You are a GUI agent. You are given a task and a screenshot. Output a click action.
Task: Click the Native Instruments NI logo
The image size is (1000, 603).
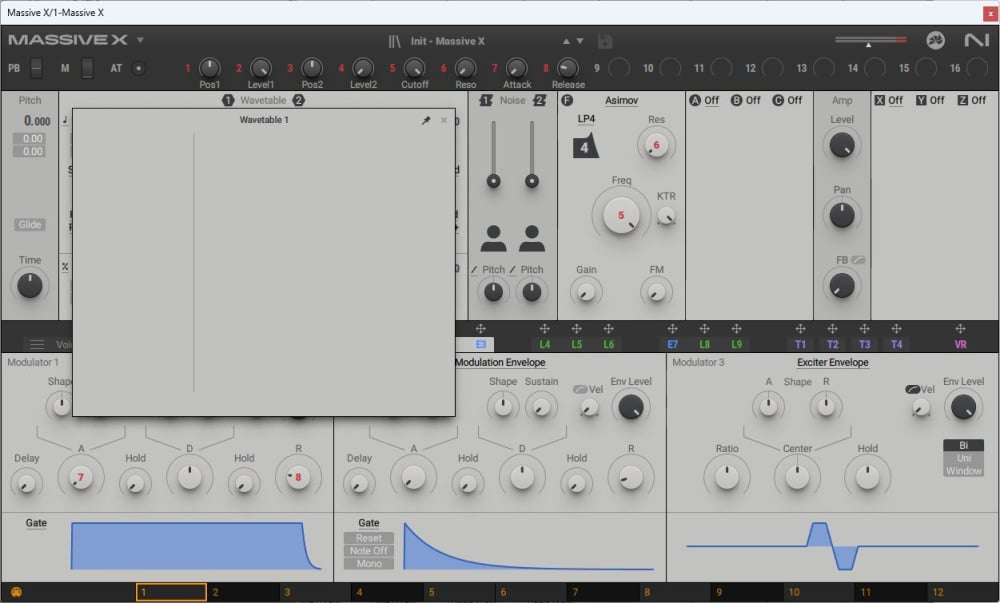(x=976, y=40)
